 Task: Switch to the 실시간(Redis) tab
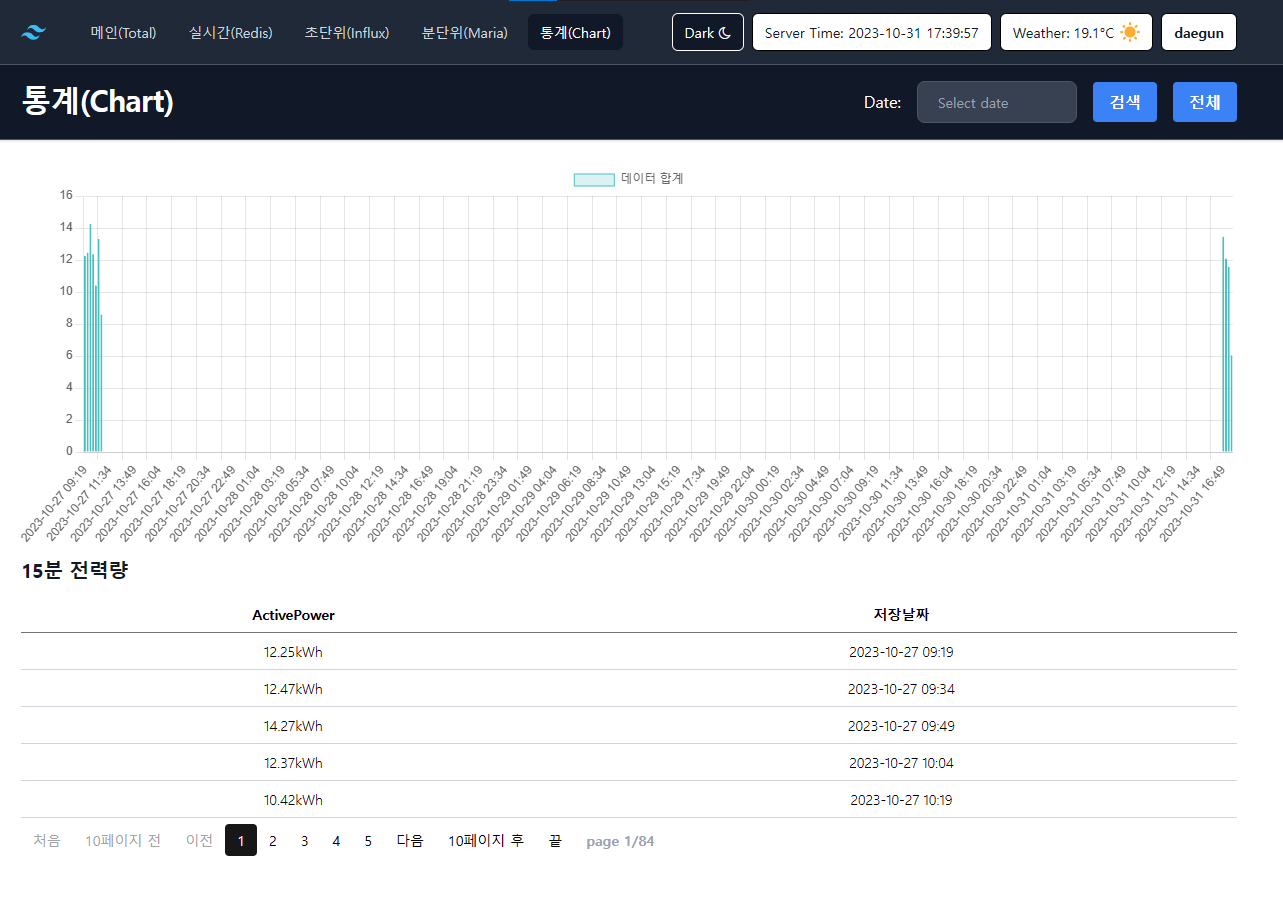(x=230, y=32)
